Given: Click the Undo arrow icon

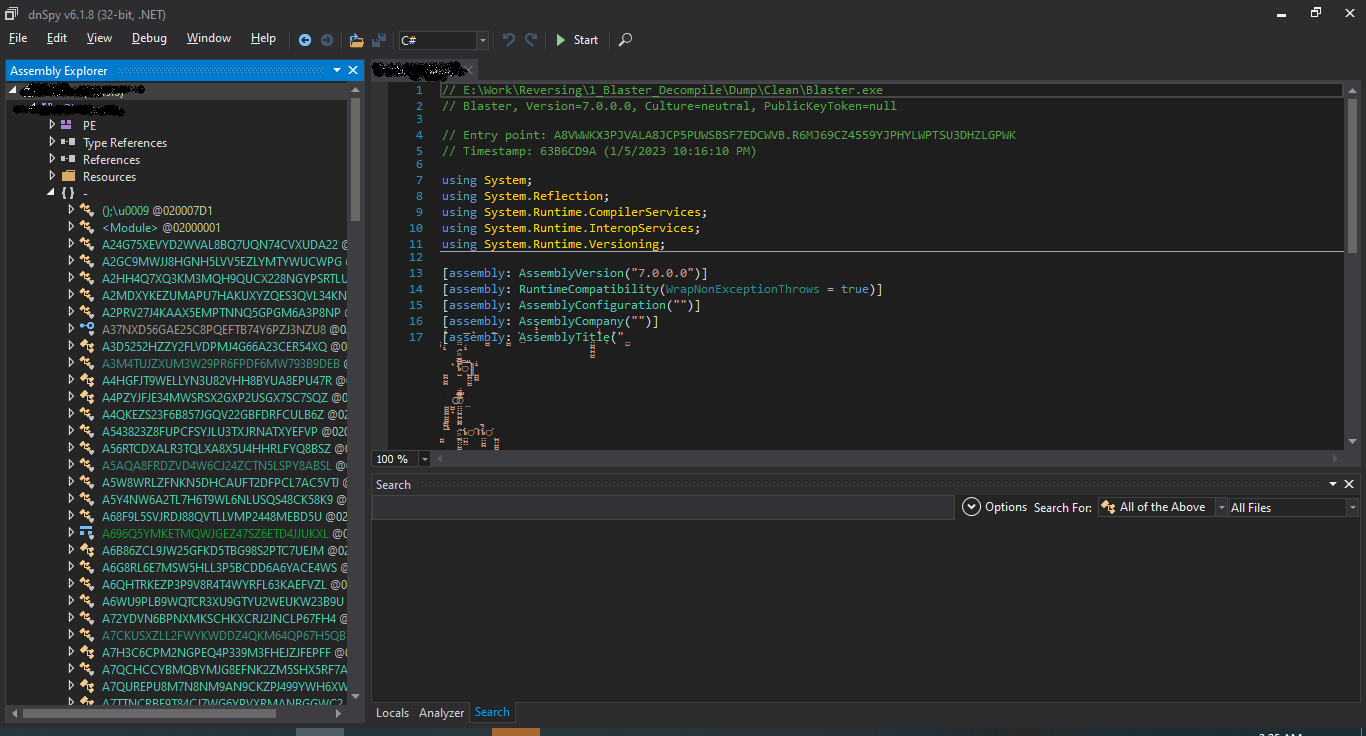Looking at the screenshot, I should click(508, 40).
